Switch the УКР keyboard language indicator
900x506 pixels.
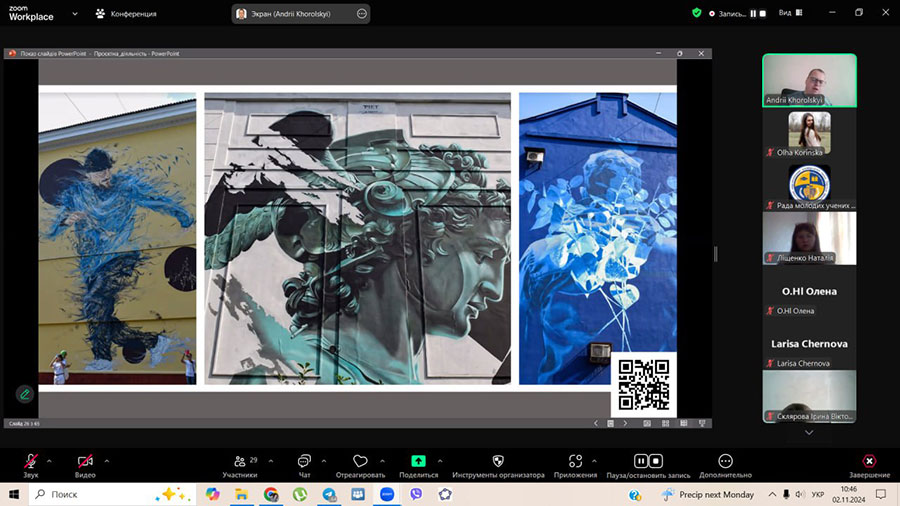coord(818,494)
